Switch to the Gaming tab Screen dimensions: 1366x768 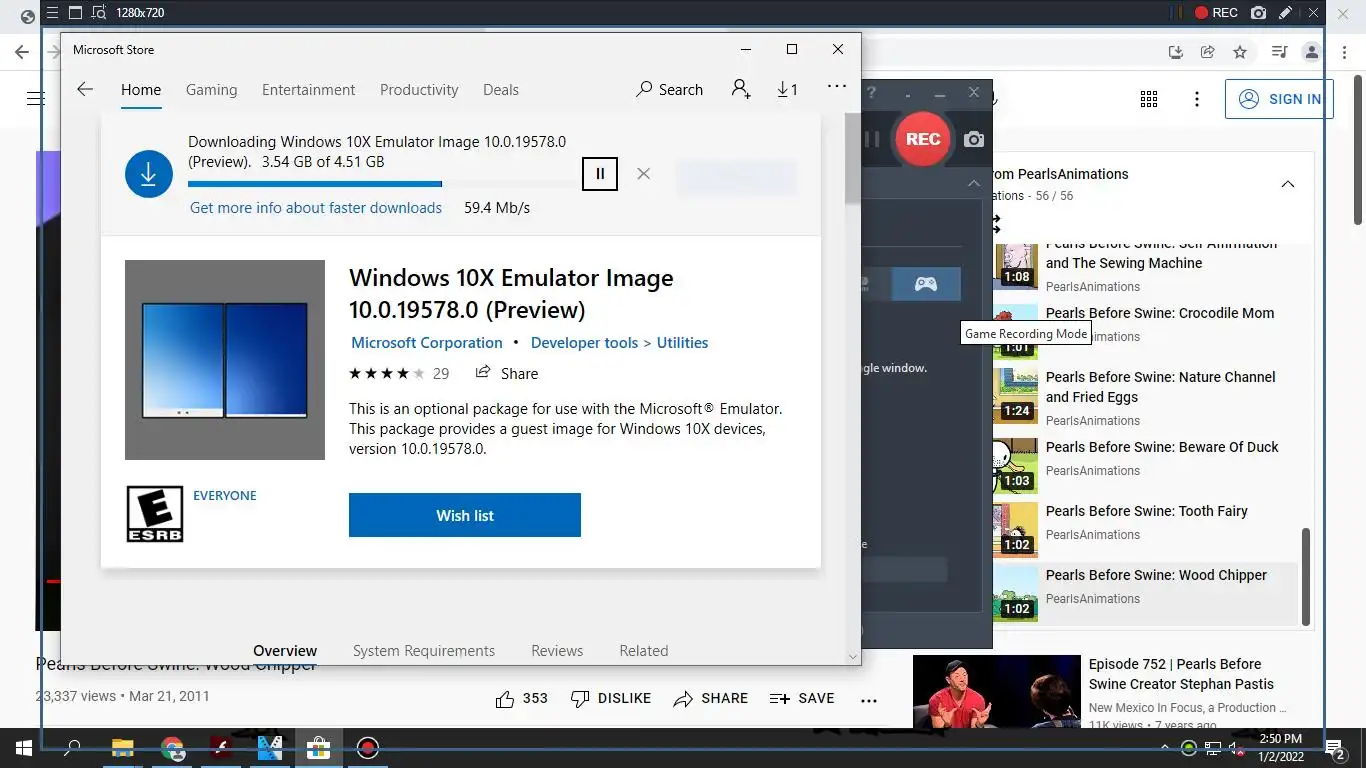pyautogui.click(x=212, y=90)
